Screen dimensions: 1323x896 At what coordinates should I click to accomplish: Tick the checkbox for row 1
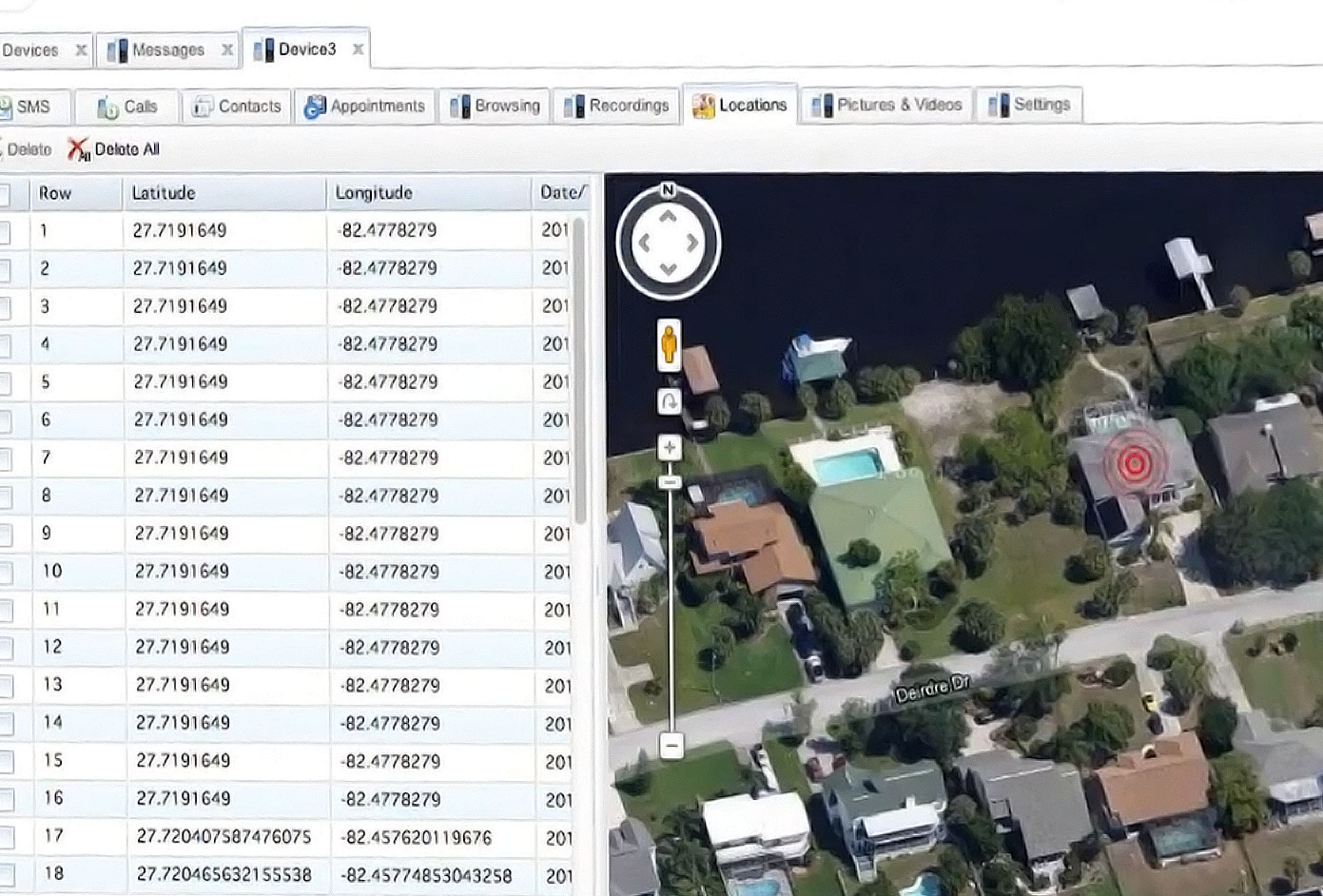(x=5, y=231)
